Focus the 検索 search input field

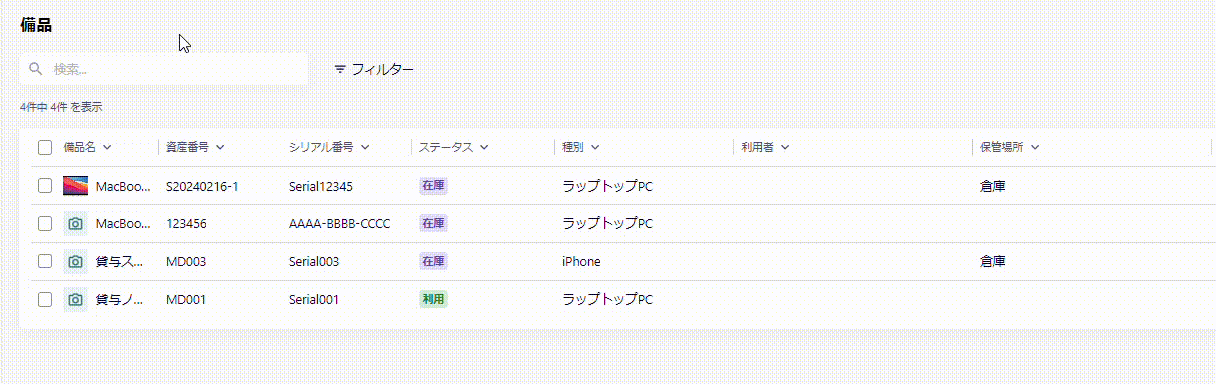(x=164, y=69)
